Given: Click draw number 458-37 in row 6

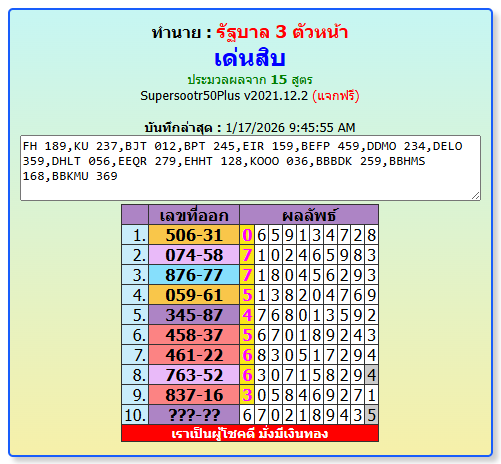Looking at the screenshot, I should (194, 335).
